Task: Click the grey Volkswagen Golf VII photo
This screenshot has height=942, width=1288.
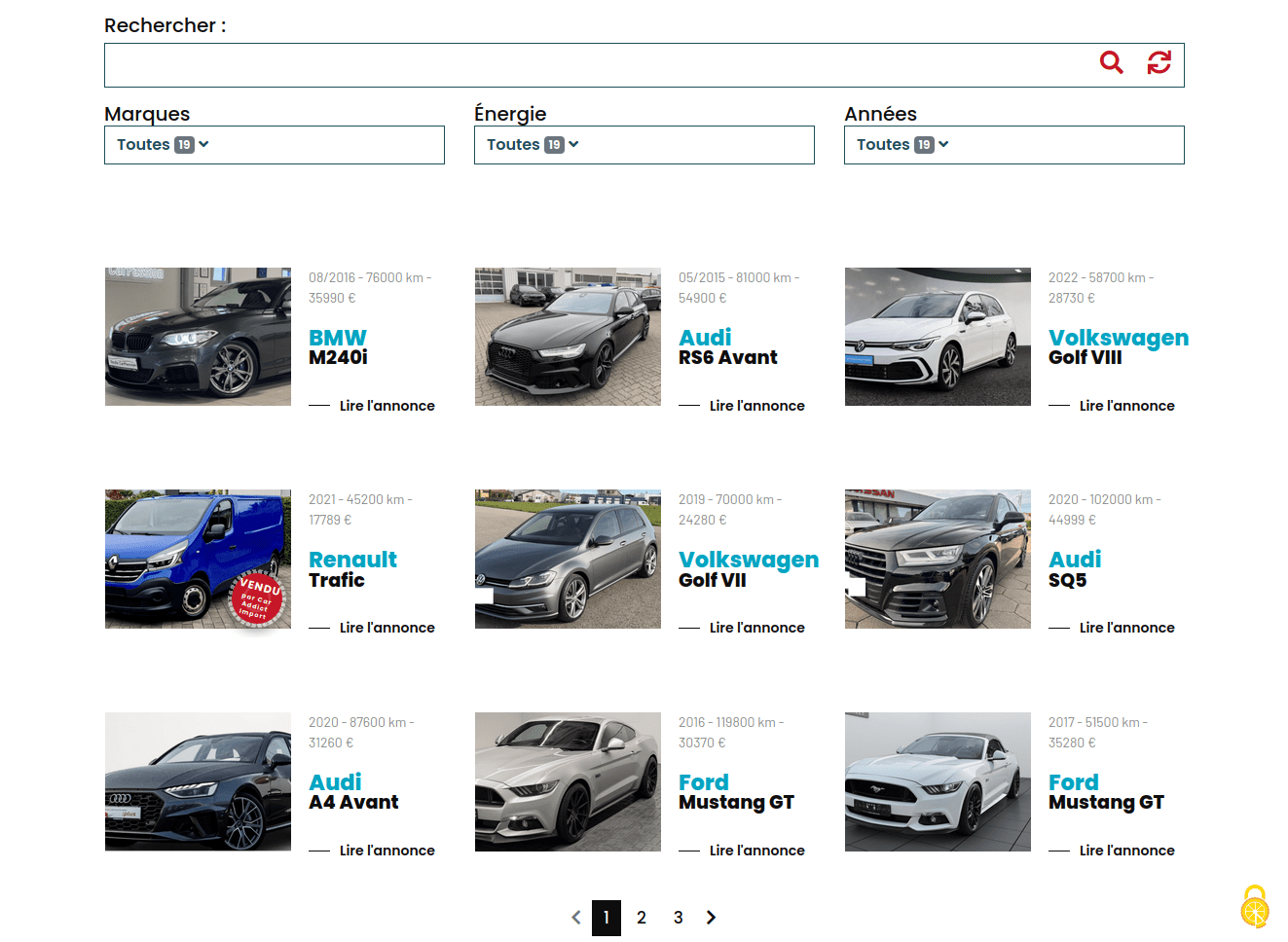Action: click(x=568, y=559)
